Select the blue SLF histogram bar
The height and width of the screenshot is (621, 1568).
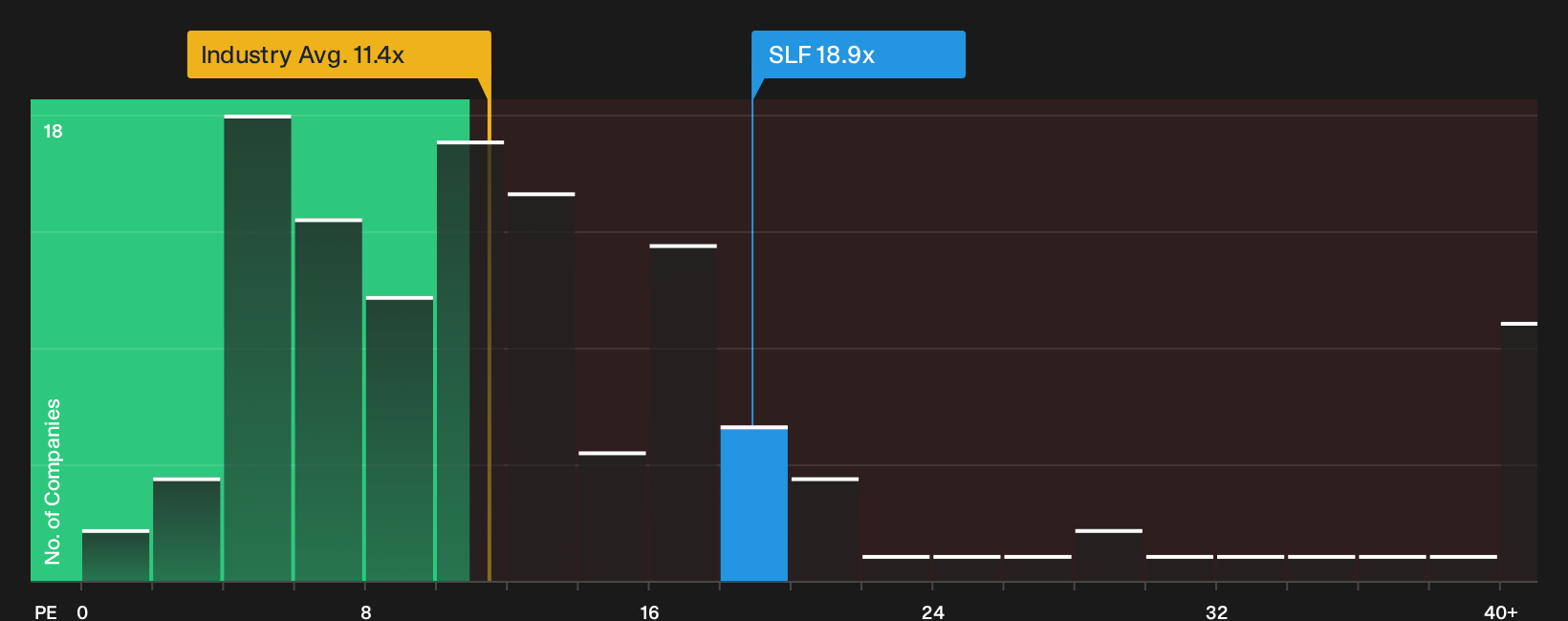754,503
